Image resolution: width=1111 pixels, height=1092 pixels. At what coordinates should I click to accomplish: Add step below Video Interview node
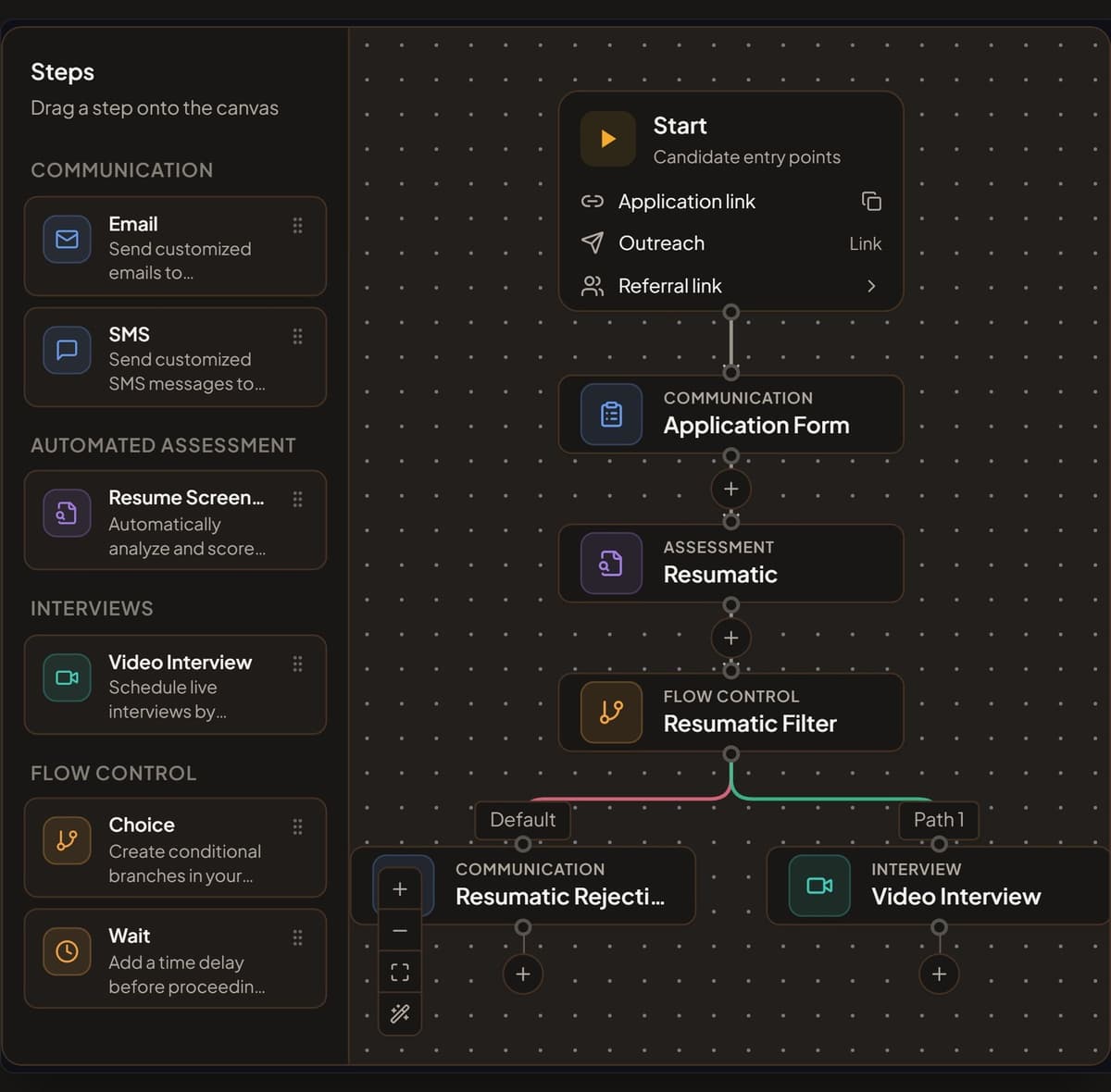pos(939,974)
